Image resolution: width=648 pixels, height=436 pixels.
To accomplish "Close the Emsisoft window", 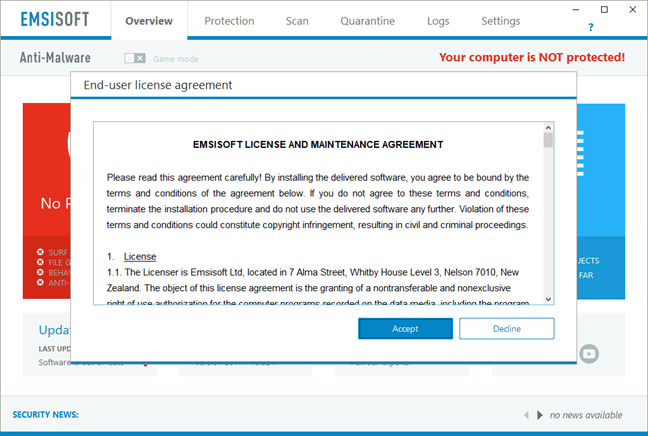I will click(x=633, y=10).
